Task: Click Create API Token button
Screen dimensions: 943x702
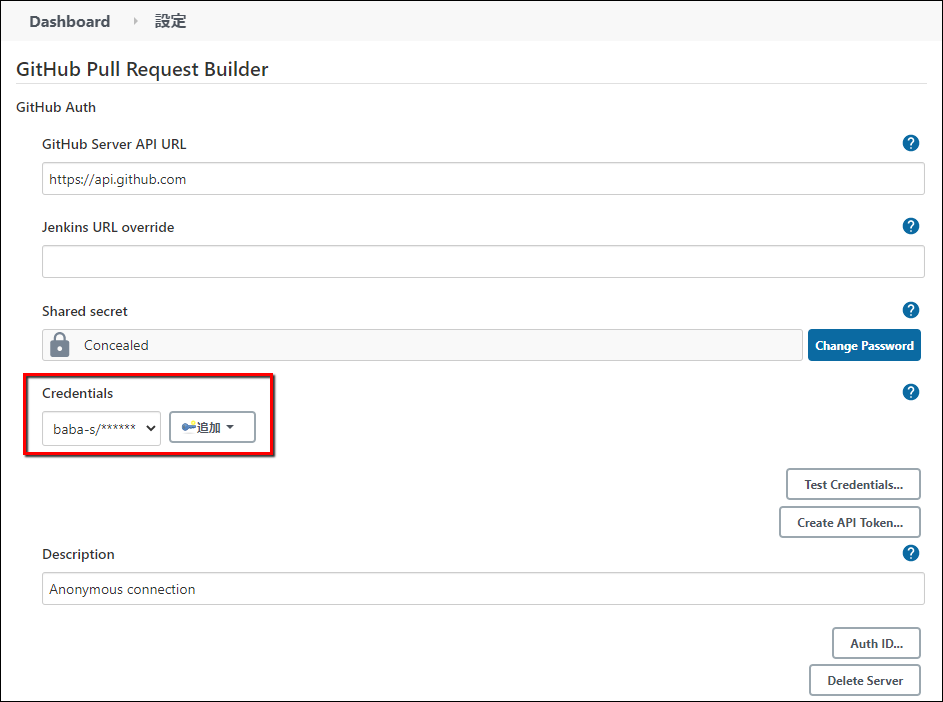Action: tap(850, 522)
